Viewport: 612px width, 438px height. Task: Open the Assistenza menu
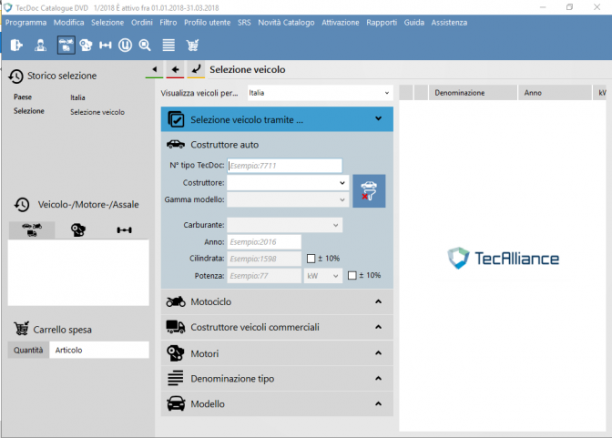[449, 23]
